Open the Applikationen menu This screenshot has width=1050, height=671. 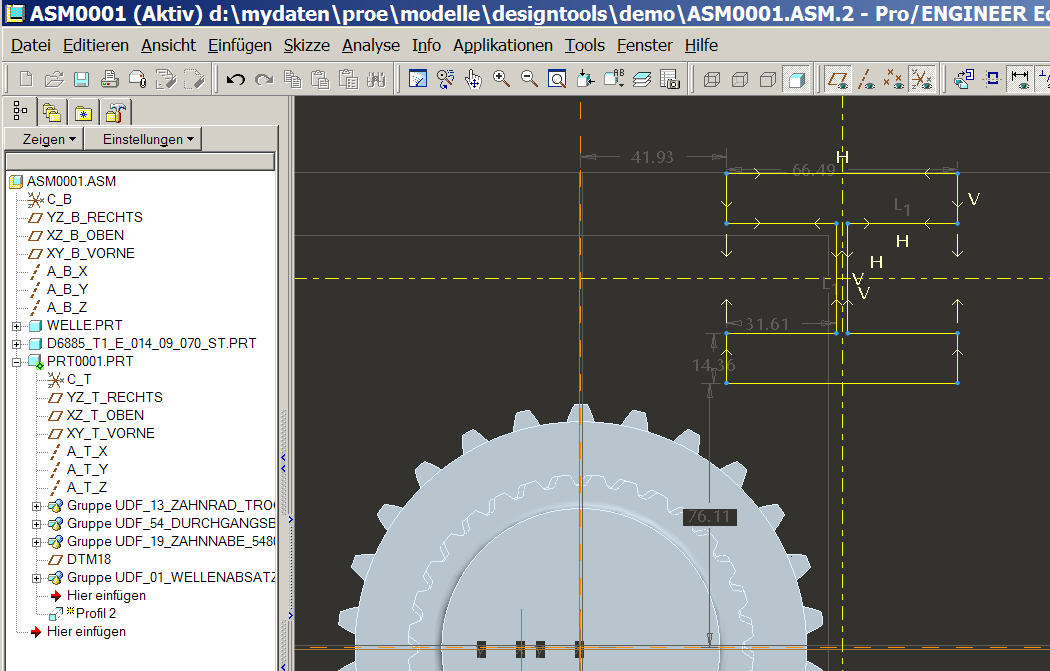point(503,46)
